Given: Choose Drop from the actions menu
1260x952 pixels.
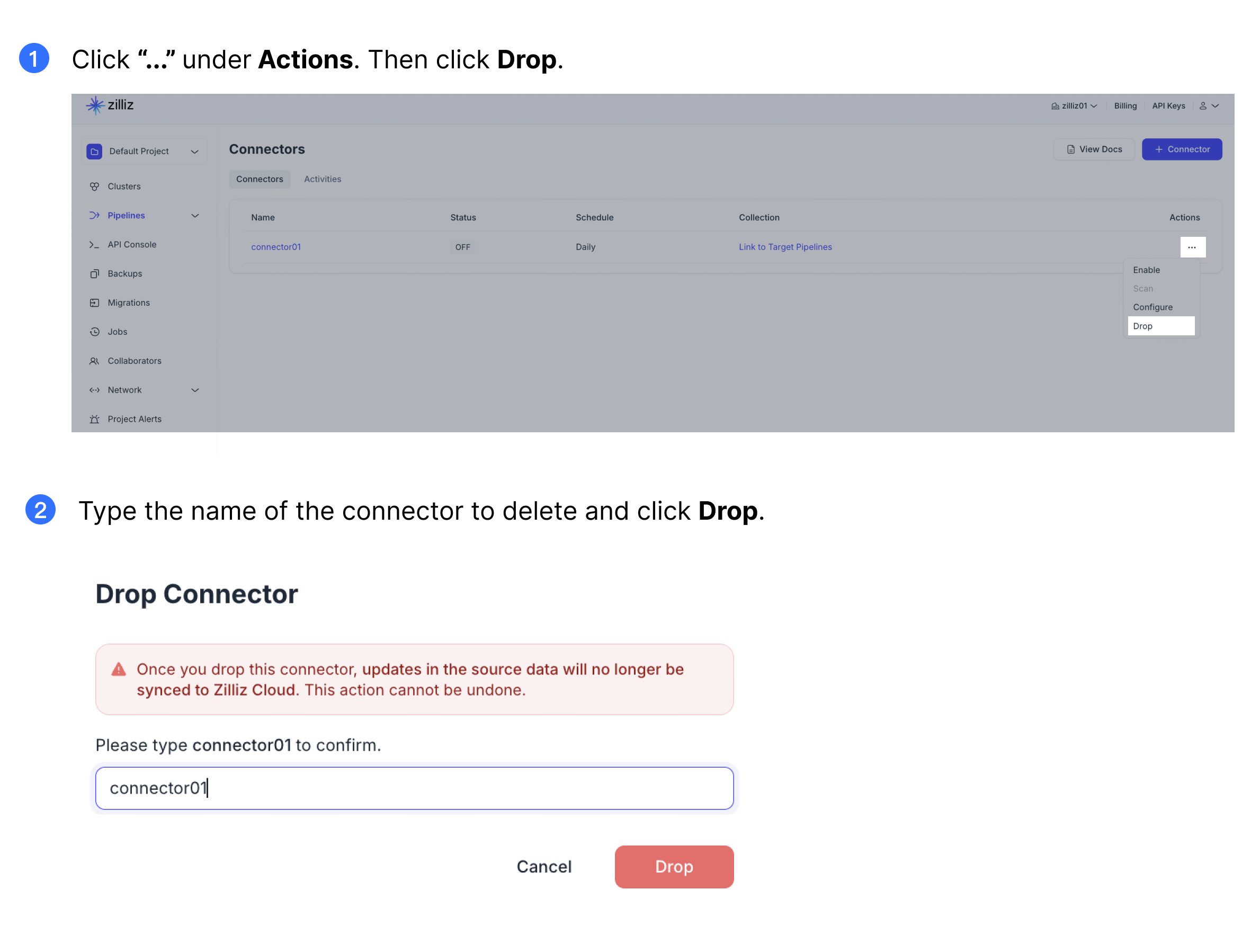Looking at the screenshot, I should (1161, 326).
